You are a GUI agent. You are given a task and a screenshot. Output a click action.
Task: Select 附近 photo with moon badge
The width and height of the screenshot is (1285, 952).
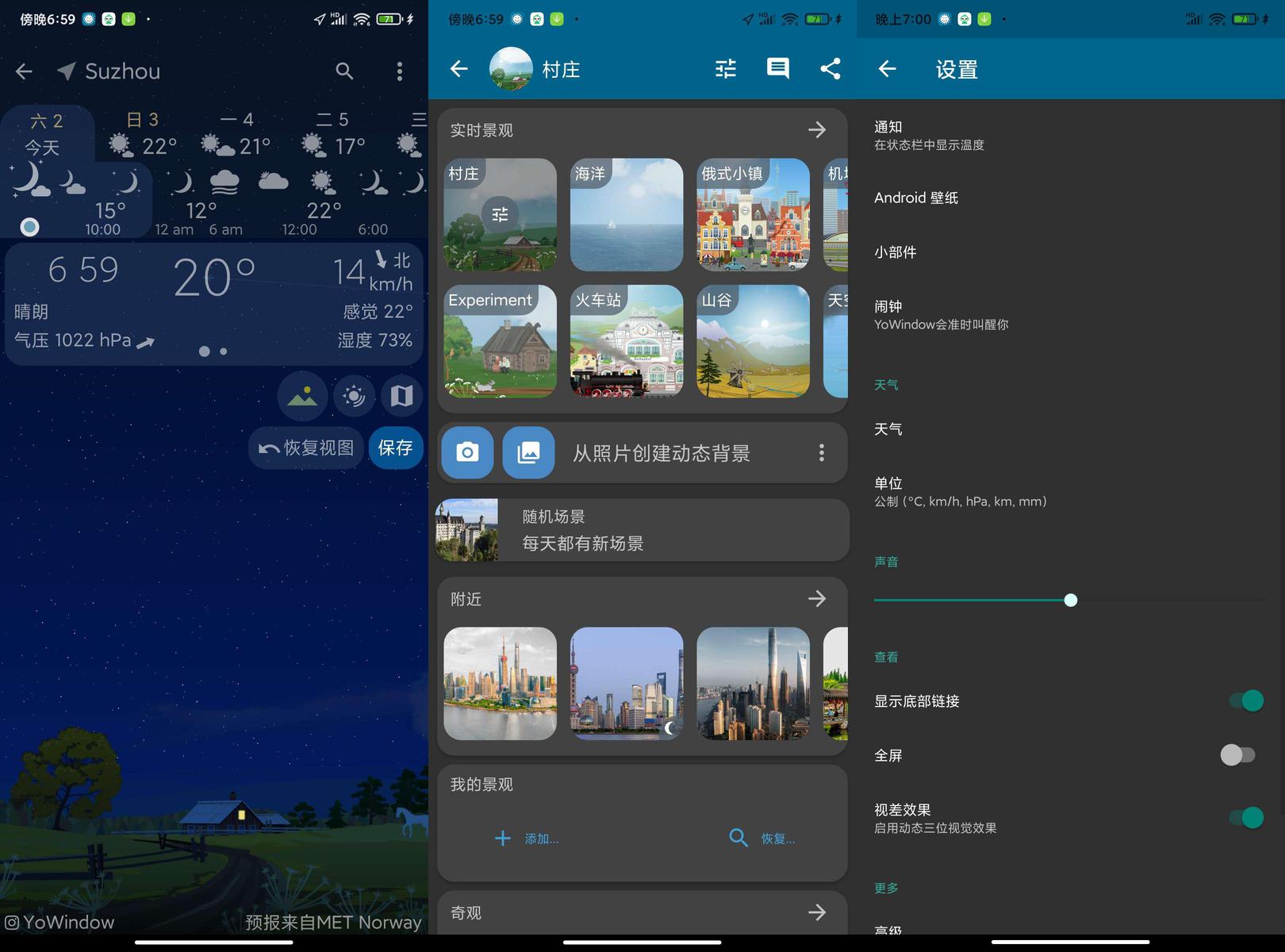627,684
